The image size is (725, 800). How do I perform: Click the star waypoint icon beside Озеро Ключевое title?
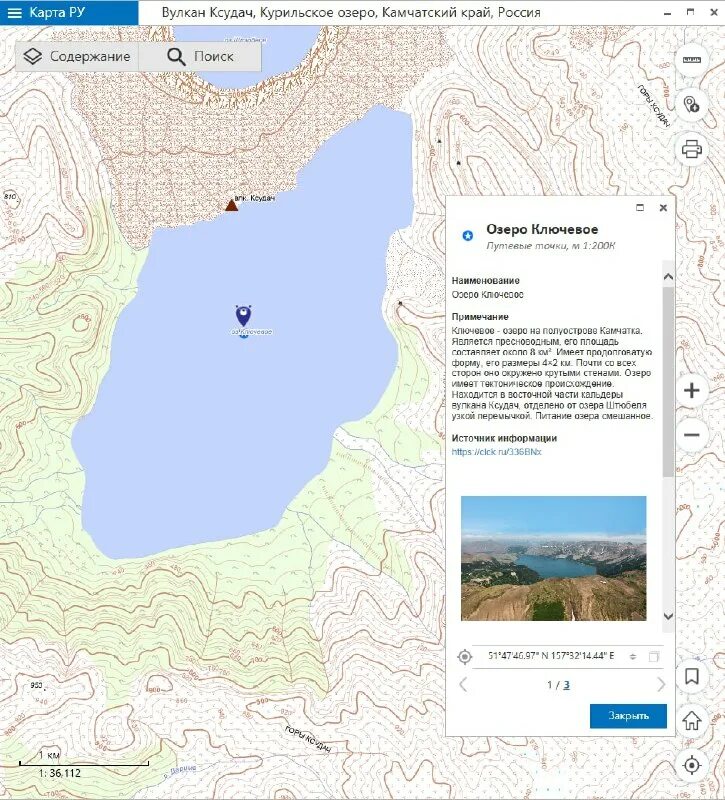[x=467, y=235]
